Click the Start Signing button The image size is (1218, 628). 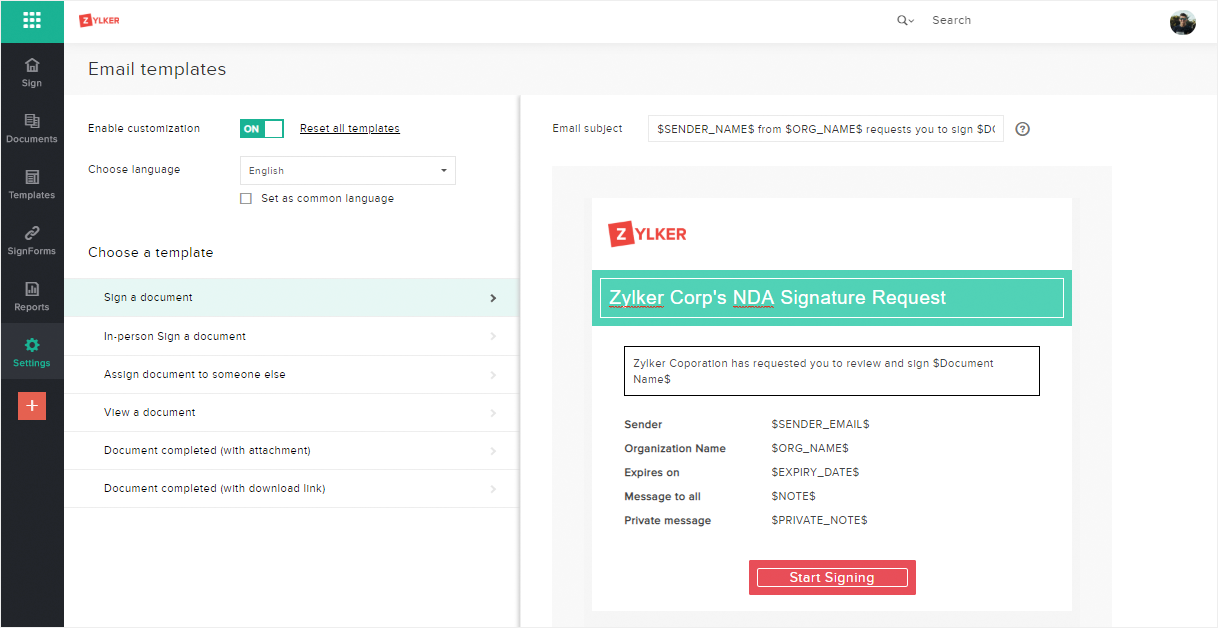point(832,578)
